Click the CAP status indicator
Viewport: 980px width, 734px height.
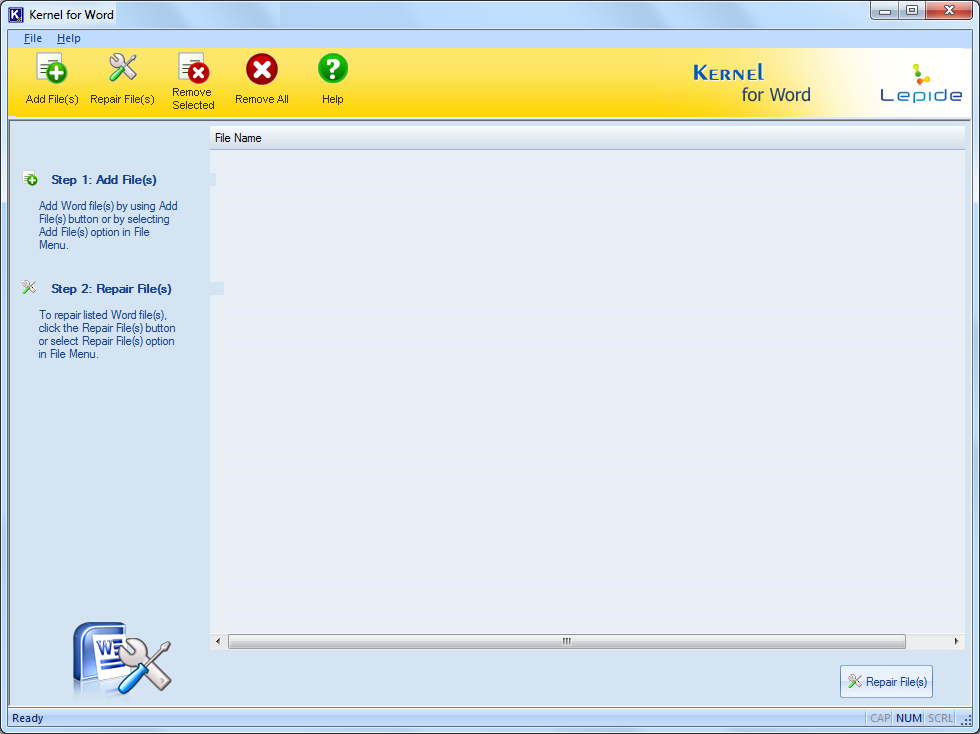(880, 718)
